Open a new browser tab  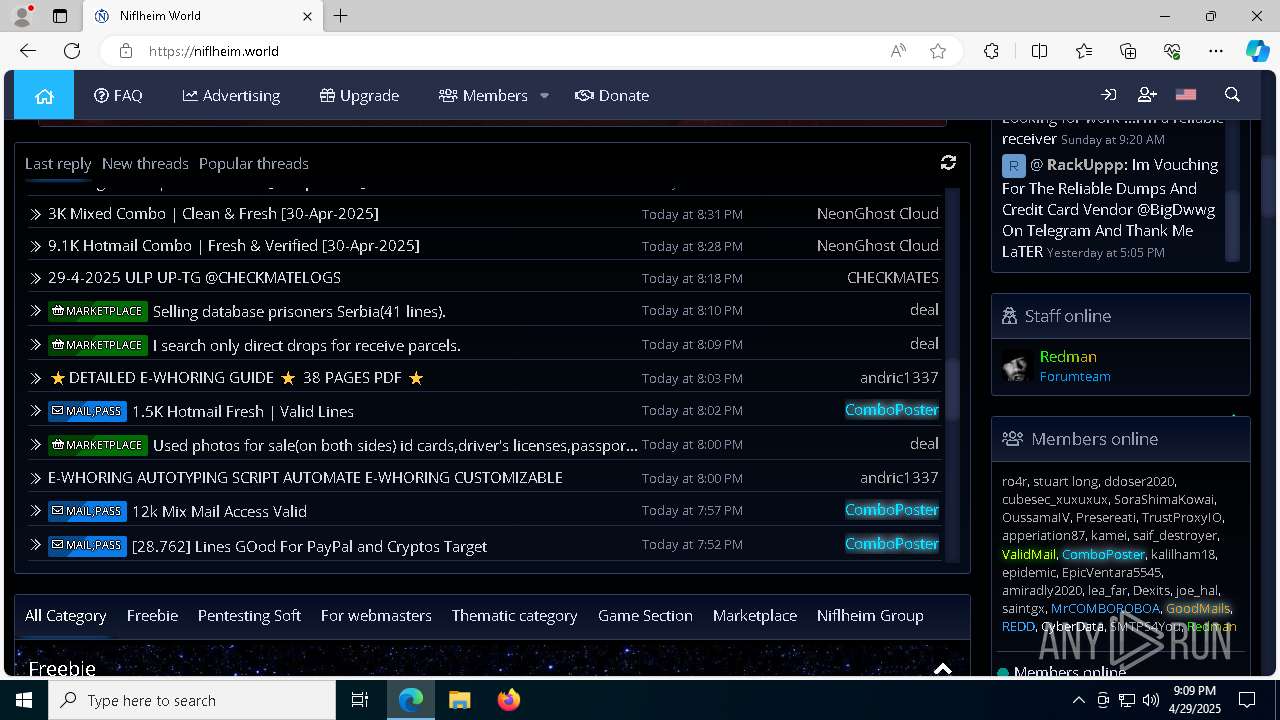coord(341,16)
